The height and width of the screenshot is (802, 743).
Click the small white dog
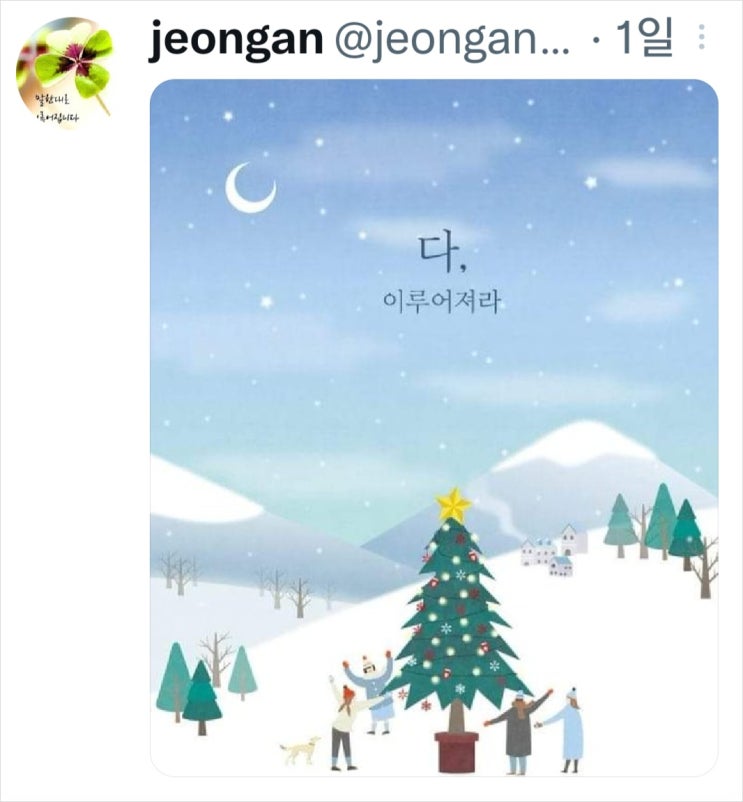click(299, 750)
